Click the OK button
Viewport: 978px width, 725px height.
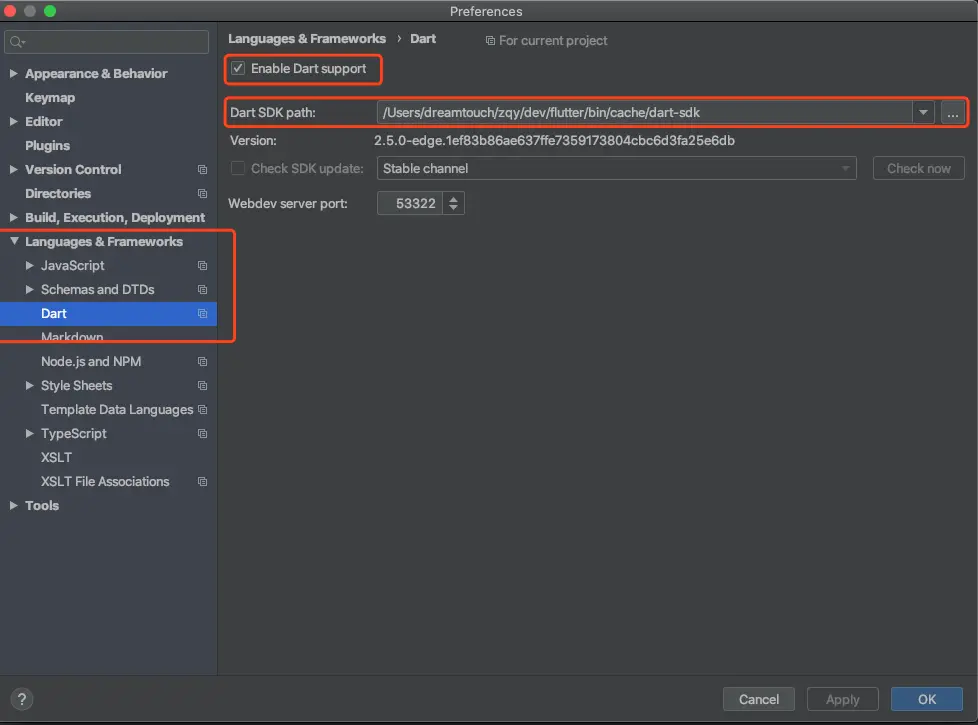click(926, 699)
